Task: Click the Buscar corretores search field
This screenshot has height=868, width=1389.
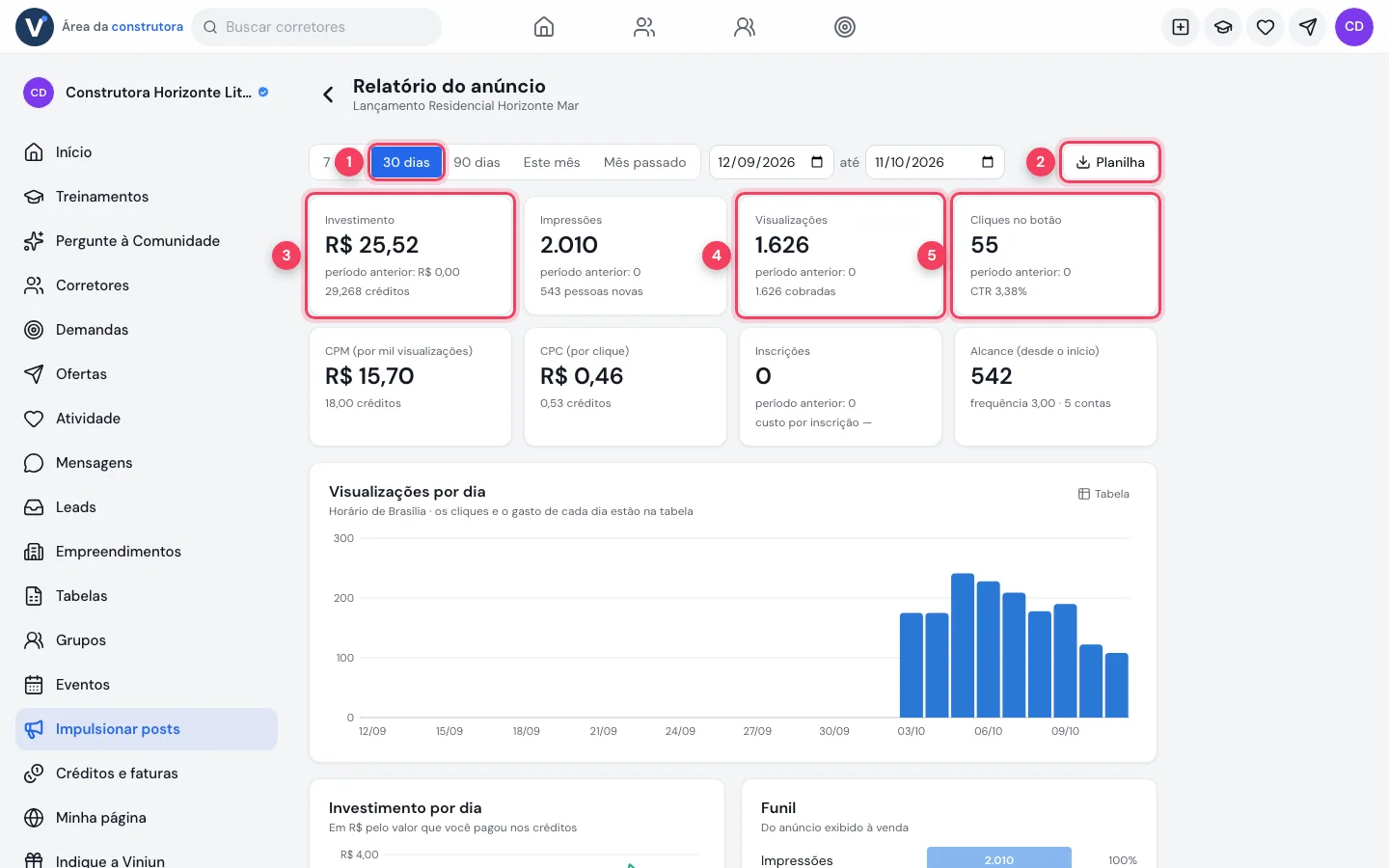Action: 316,27
